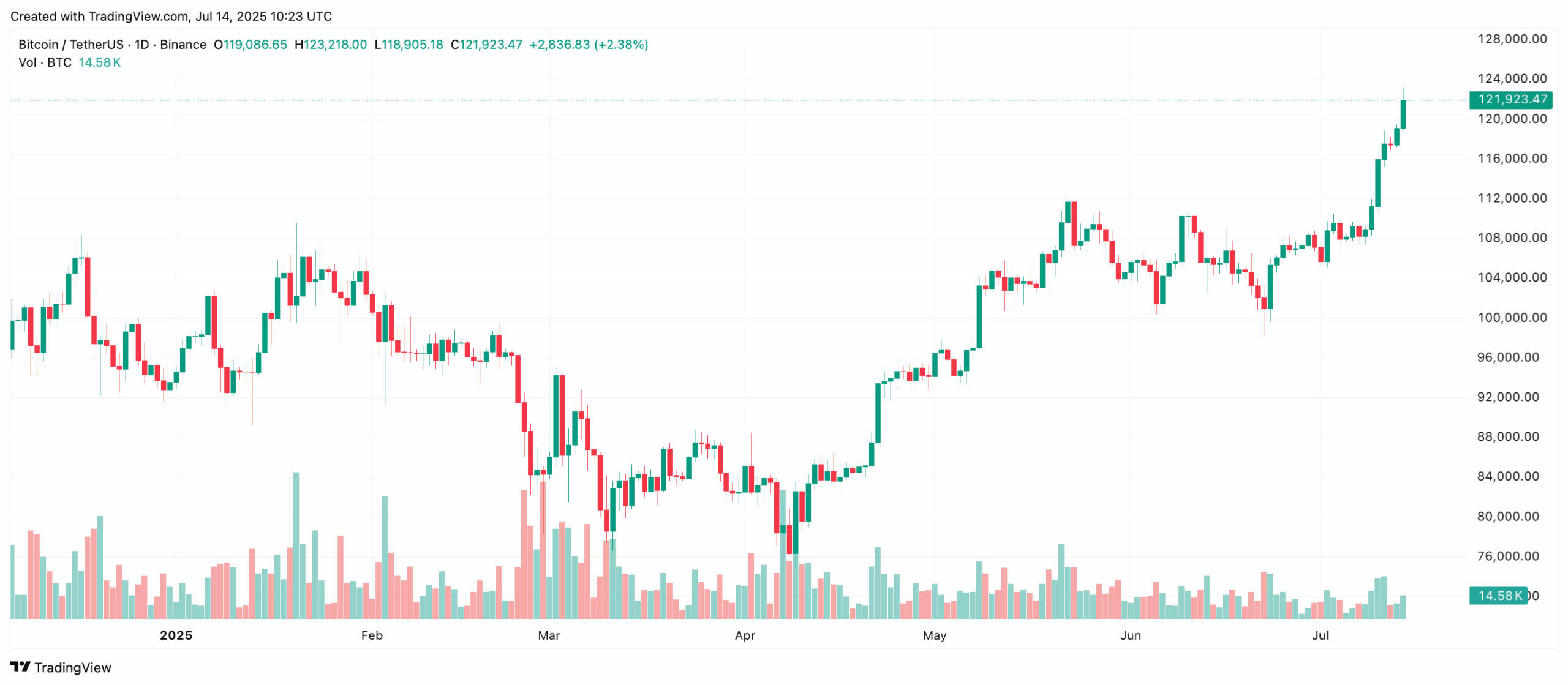Select the Open value O119,086.65
The width and height of the screenshot is (1568, 685).
click(250, 45)
